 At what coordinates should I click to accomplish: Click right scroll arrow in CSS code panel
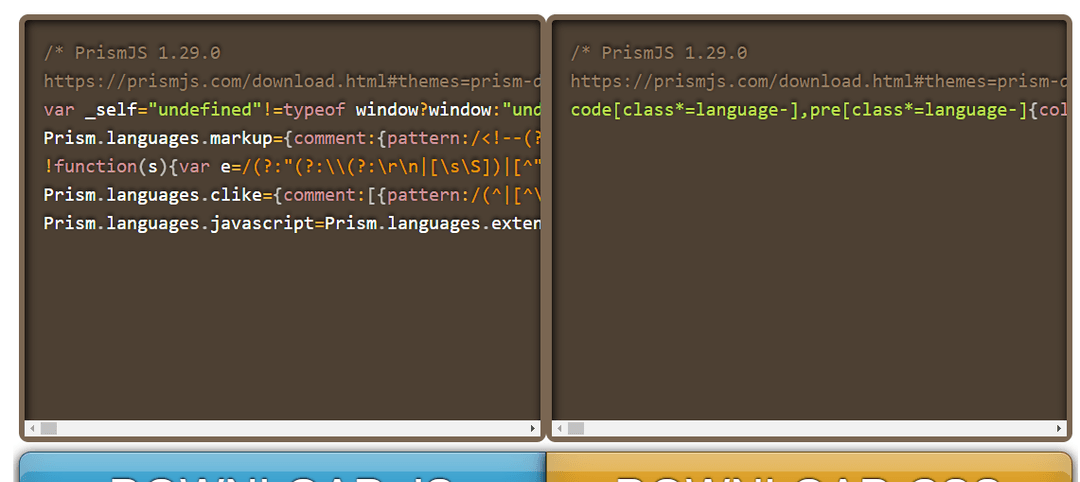pyautogui.click(x=1059, y=428)
